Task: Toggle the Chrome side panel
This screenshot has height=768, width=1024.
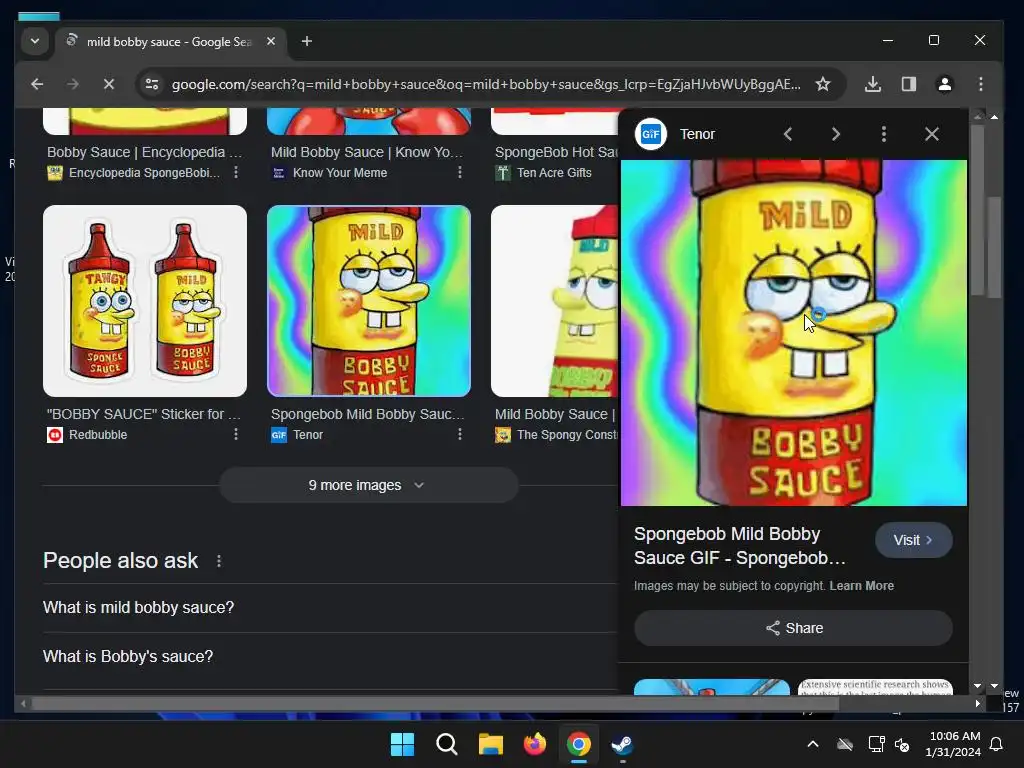Action: coord(908,84)
